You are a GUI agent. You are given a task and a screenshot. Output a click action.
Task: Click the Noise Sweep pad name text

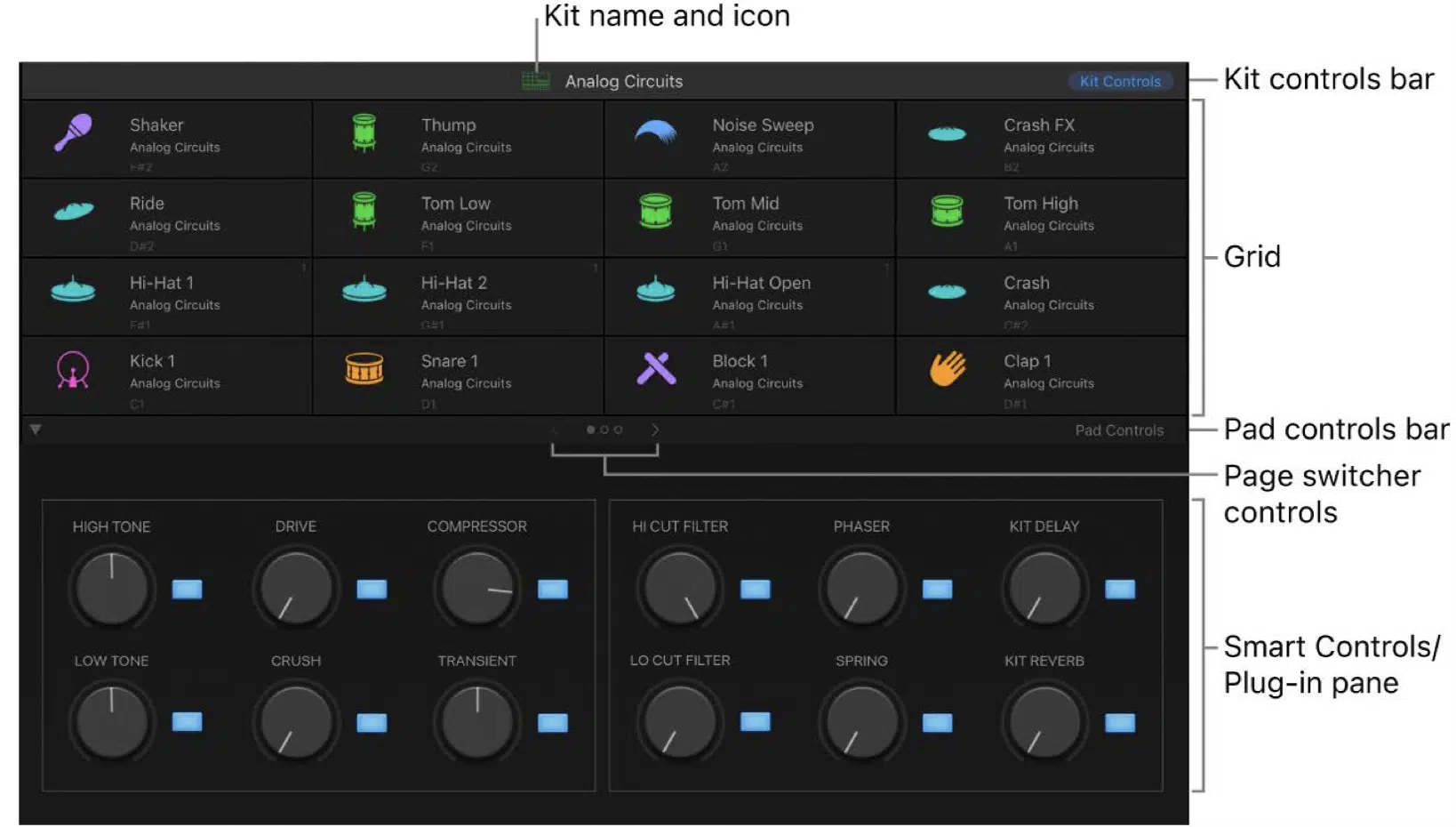point(763,125)
